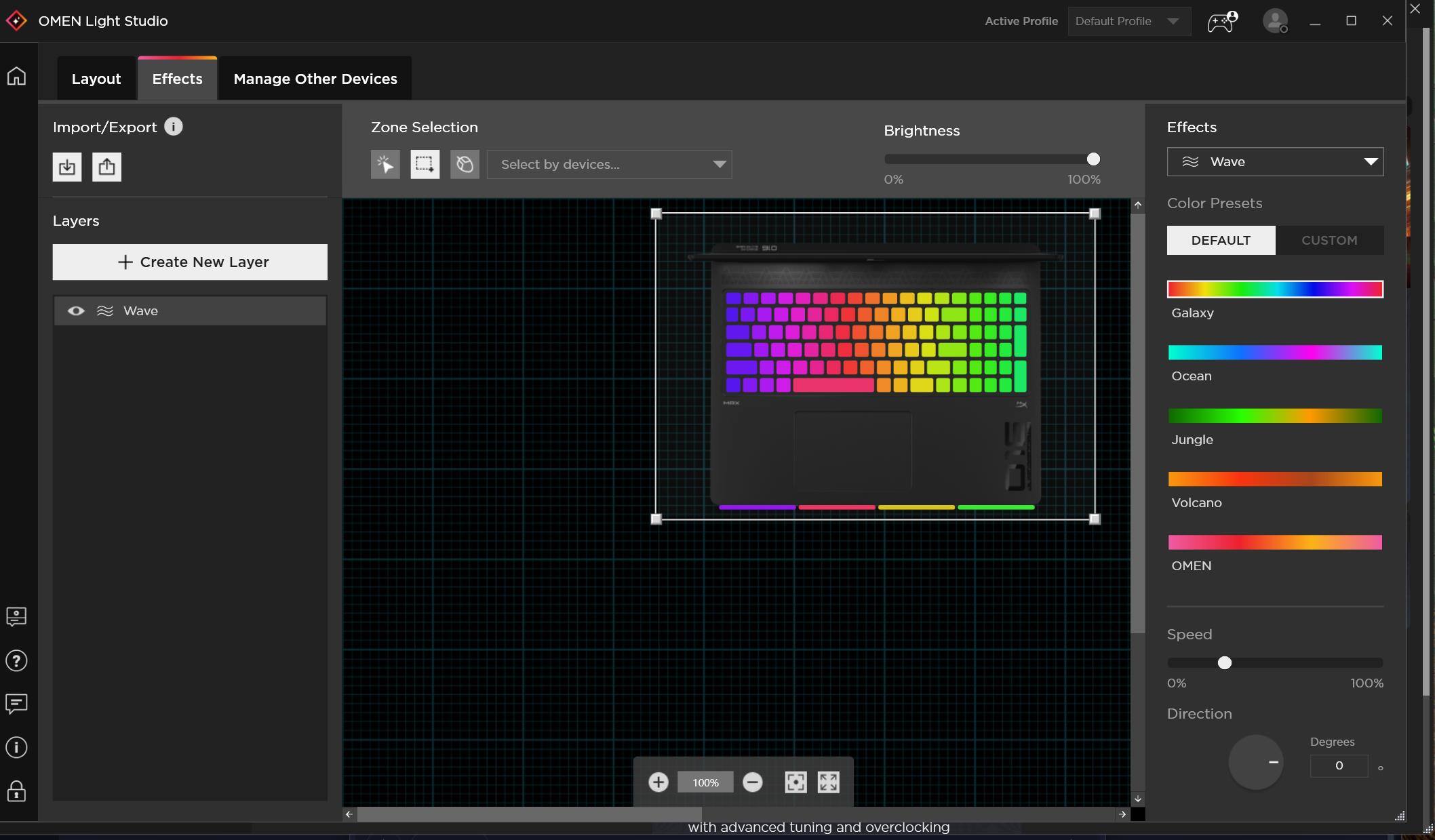Select the lasso zone selection tool
This screenshot has width=1435, height=840.
(x=465, y=165)
